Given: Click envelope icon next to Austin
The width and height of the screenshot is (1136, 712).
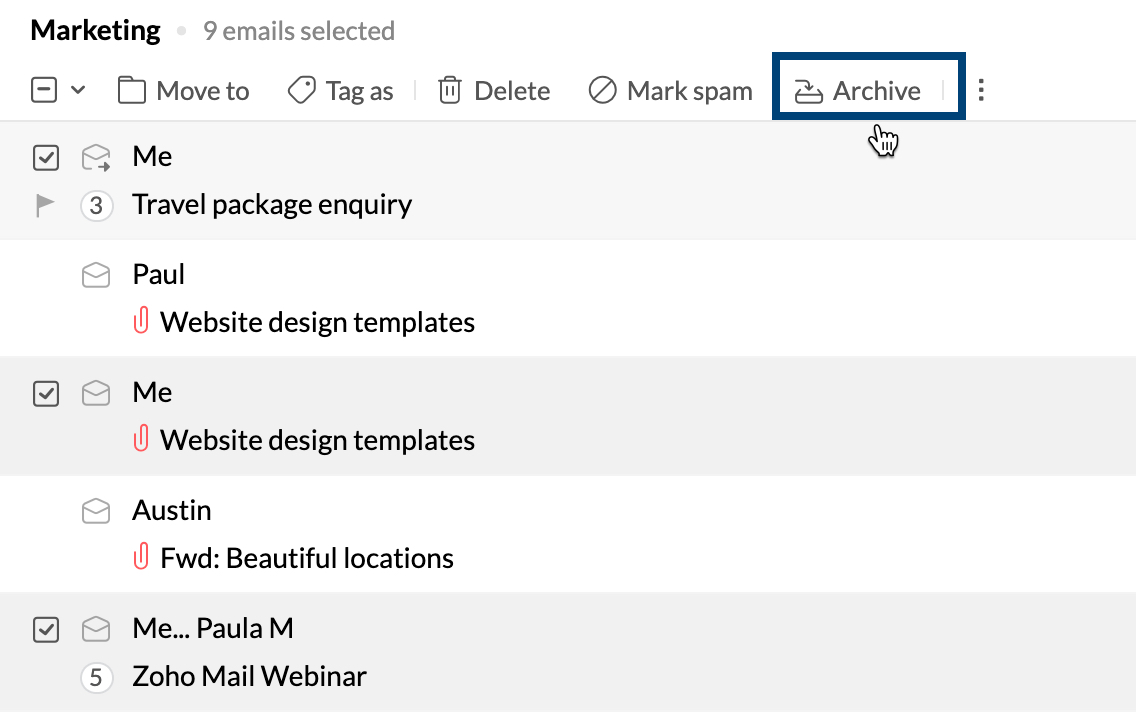Looking at the screenshot, I should pos(96,512).
